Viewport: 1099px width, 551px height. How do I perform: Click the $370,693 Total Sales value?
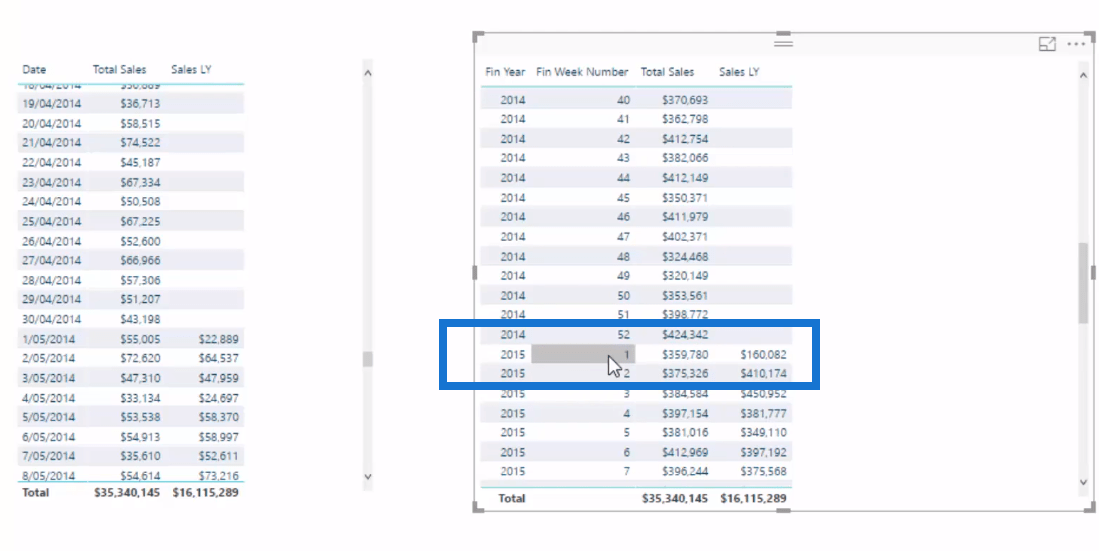coord(685,100)
